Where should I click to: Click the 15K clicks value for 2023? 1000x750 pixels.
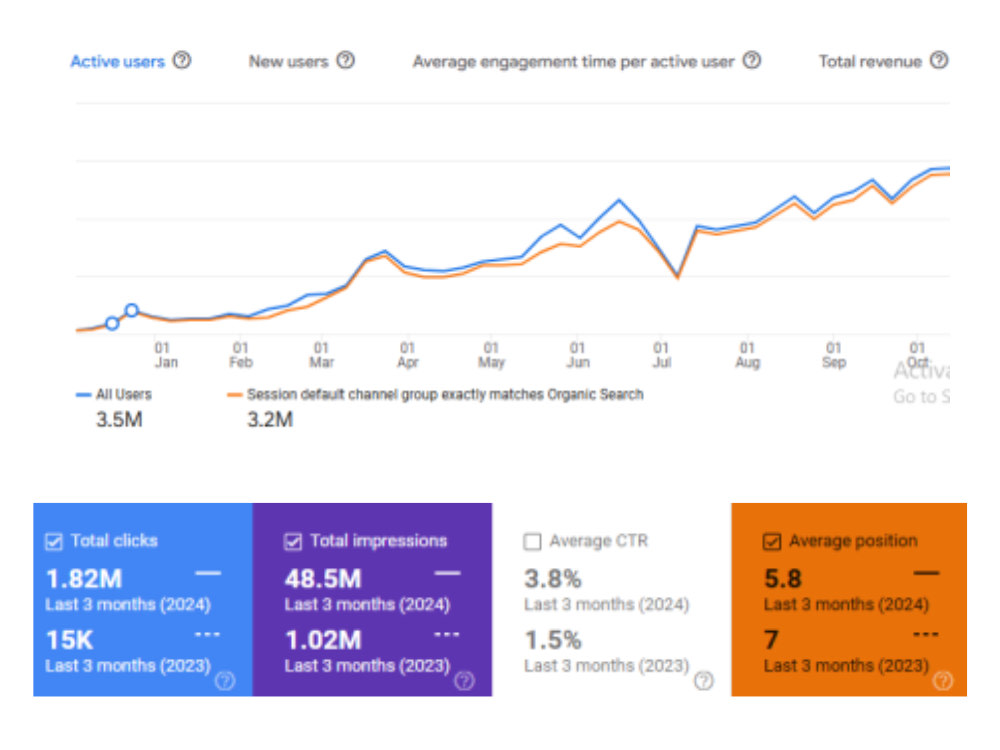(70, 640)
